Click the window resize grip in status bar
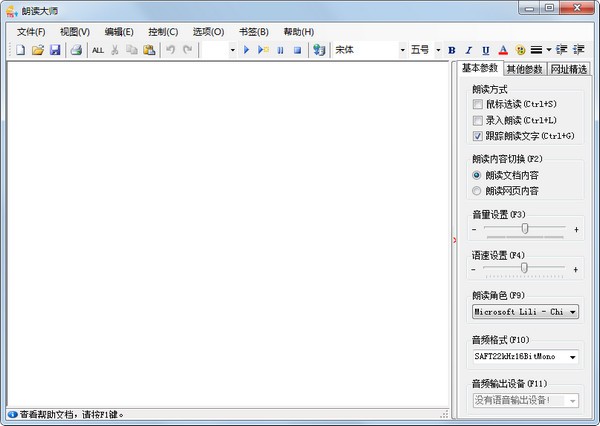 point(444,415)
